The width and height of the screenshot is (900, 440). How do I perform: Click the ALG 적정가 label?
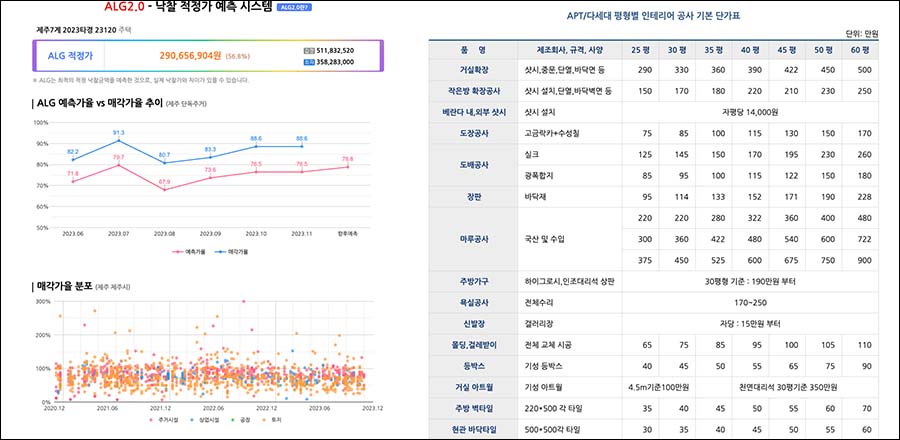[x=70, y=55]
